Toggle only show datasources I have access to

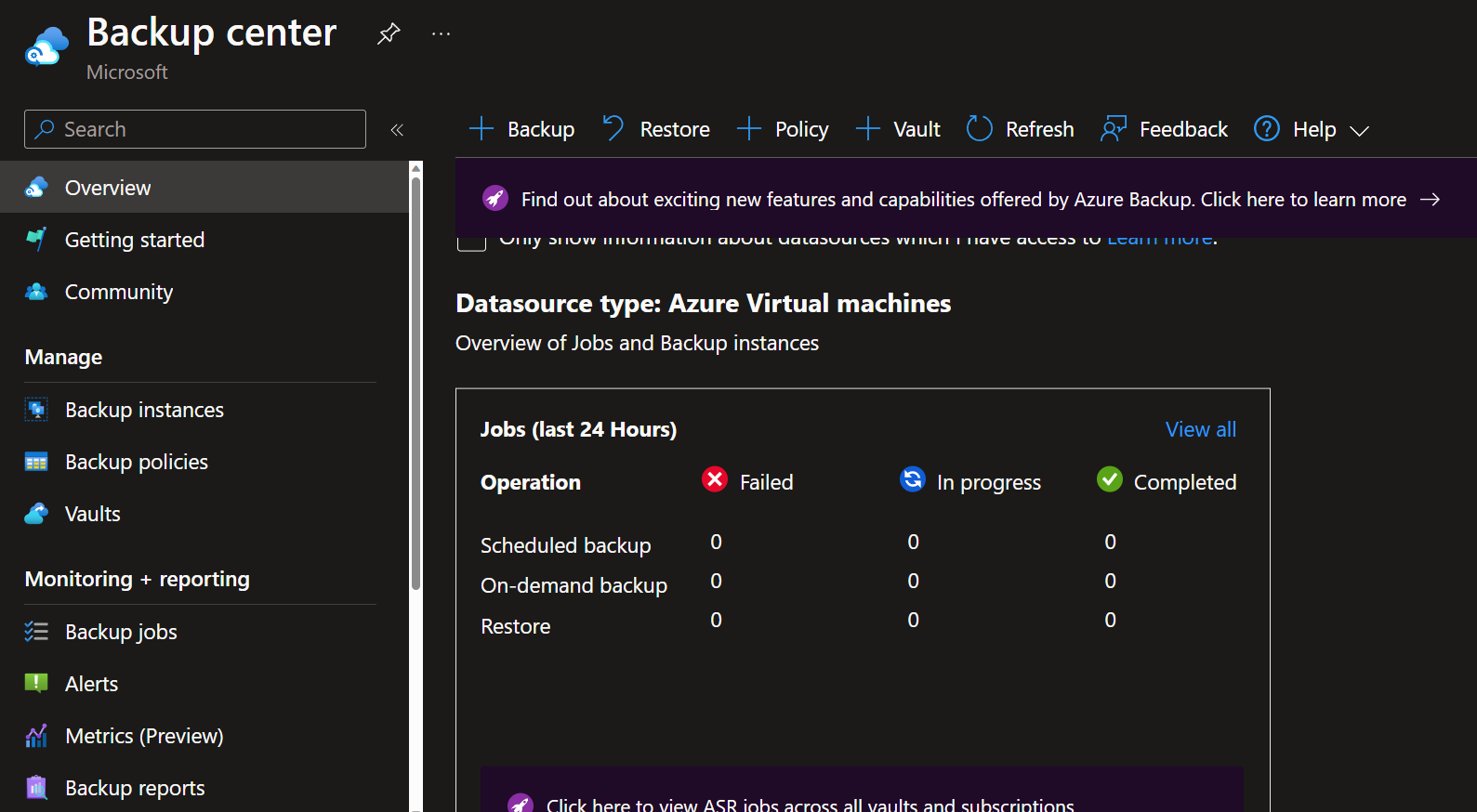472,243
